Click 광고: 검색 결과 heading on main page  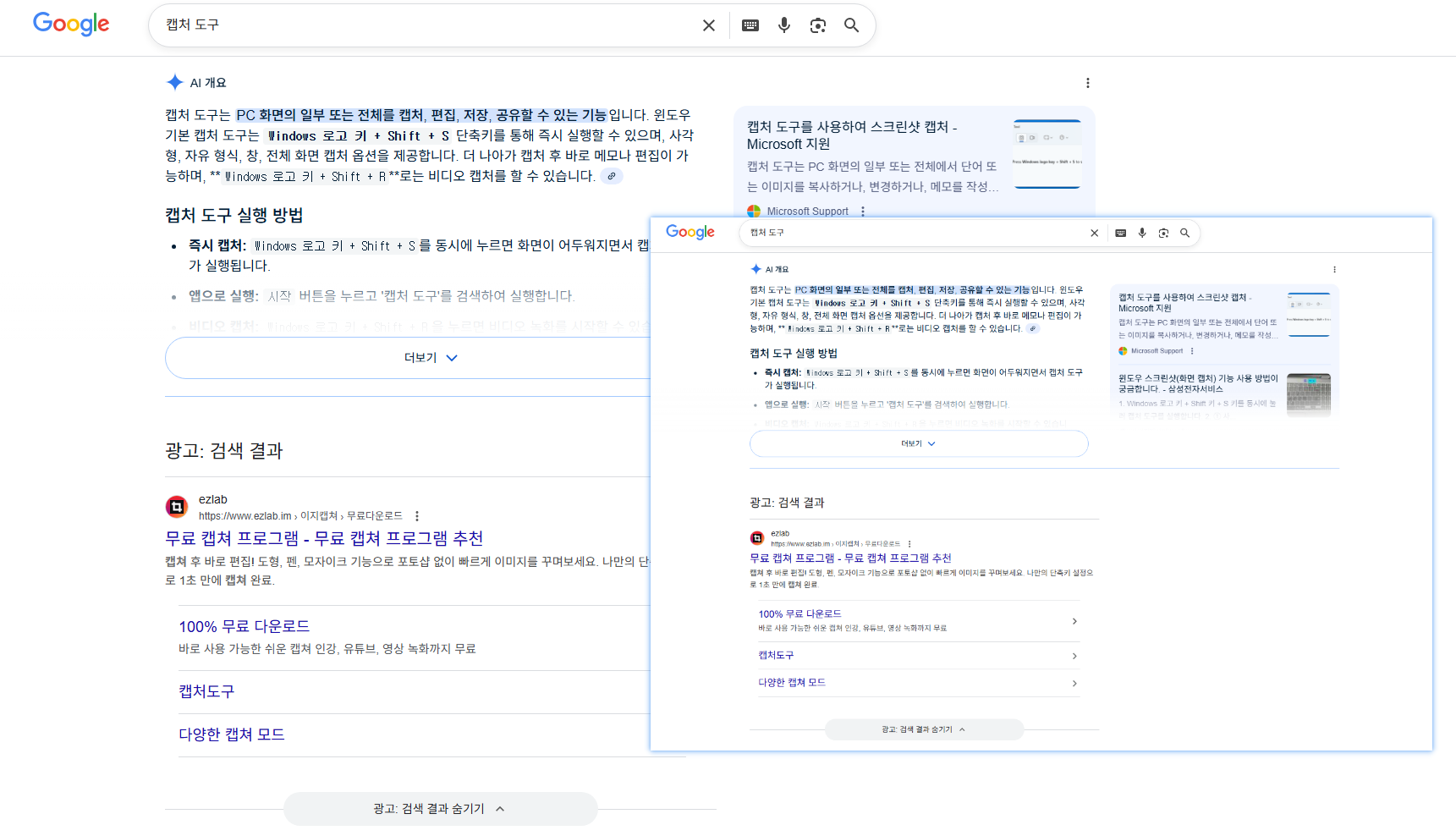(224, 451)
